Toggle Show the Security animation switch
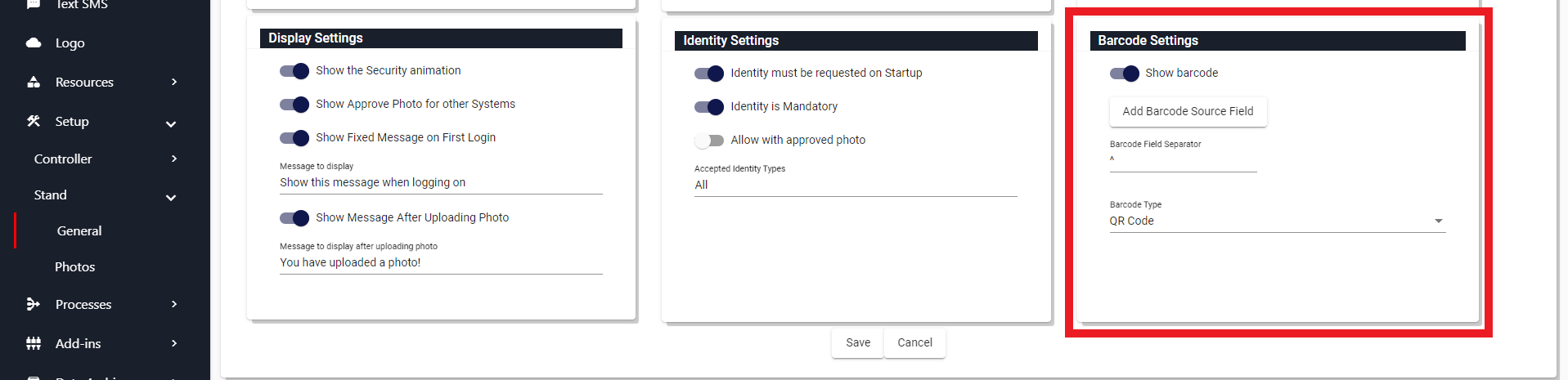 tap(294, 71)
